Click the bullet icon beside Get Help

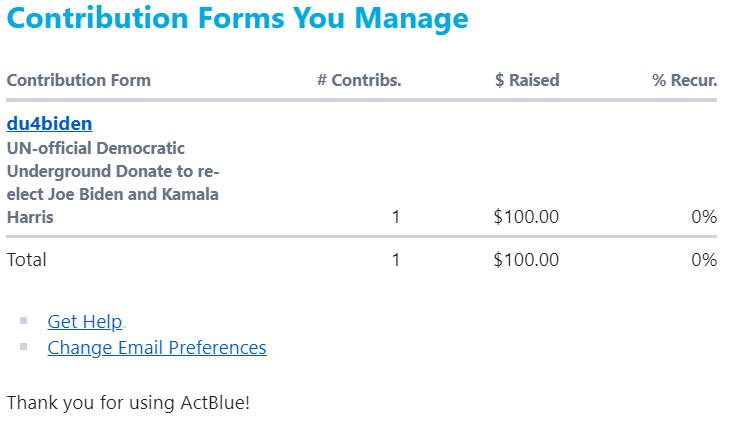[x=24, y=322]
